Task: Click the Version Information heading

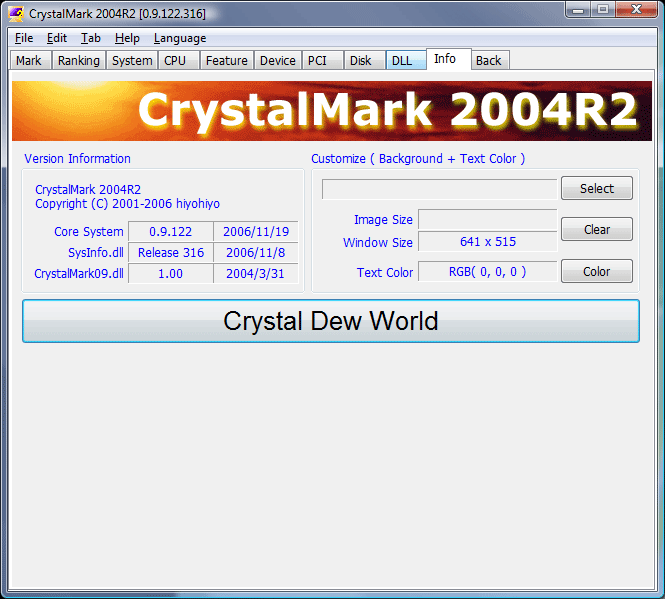Action: [77, 159]
